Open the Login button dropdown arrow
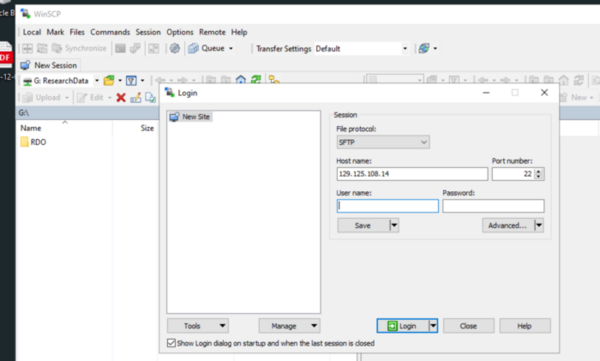Screen dimensions: 600x361 pyautogui.click(x=433, y=326)
